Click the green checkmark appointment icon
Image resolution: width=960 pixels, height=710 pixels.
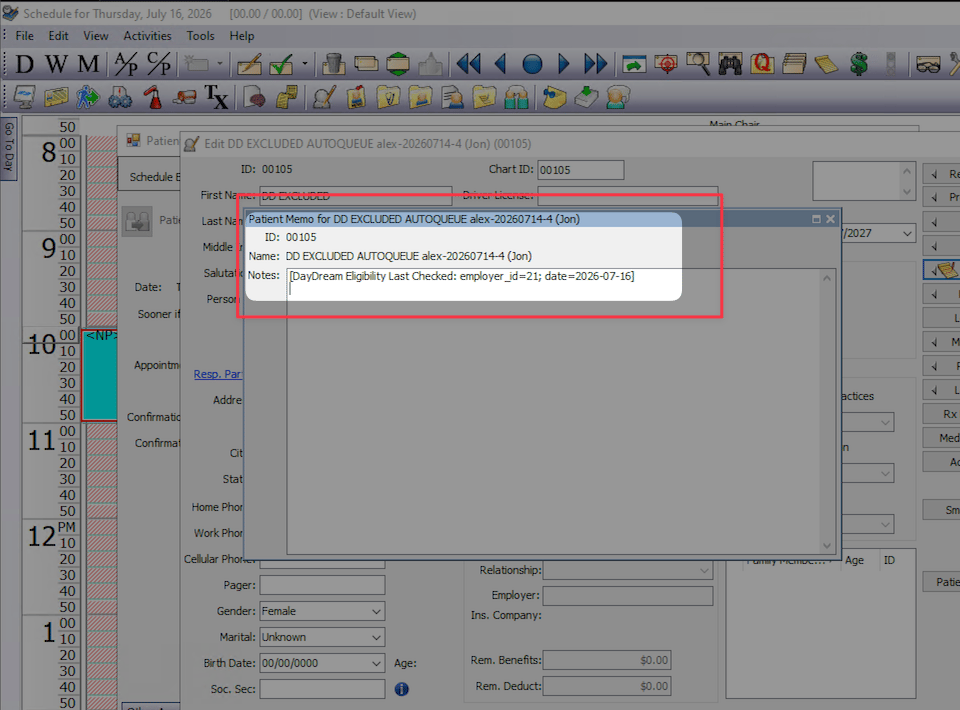pyautogui.click(x=282, y=64)
